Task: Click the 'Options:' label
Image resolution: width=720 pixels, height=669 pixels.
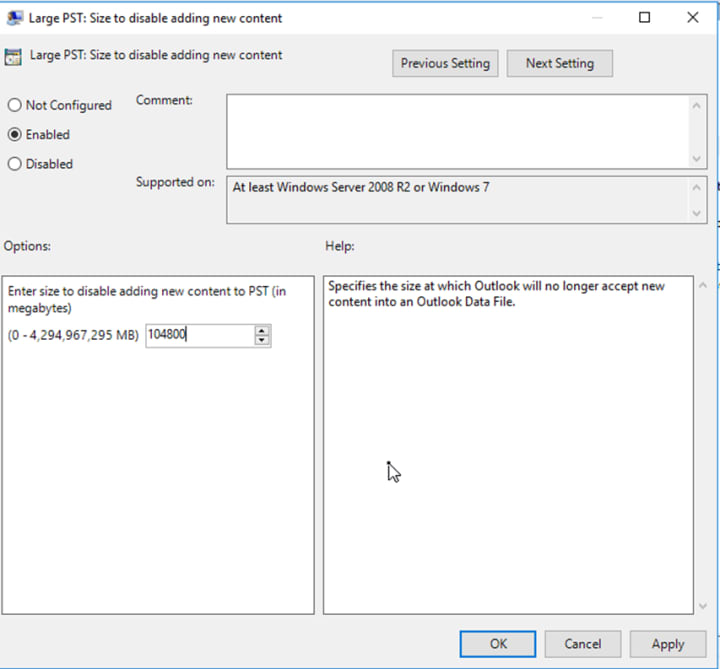Action: (x=27, y=246)
